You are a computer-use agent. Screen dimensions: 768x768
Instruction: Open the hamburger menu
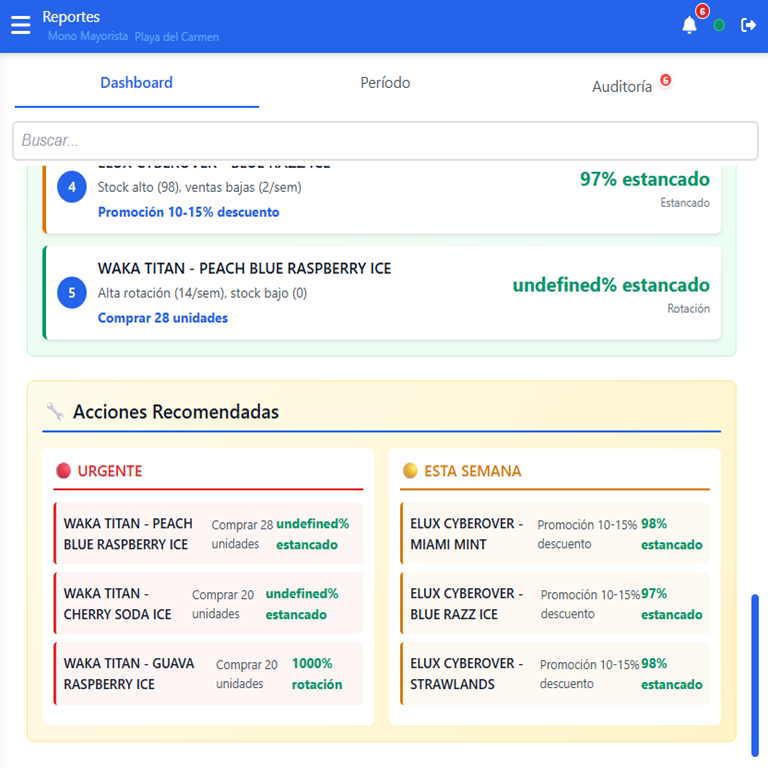(x=21, y=25)
